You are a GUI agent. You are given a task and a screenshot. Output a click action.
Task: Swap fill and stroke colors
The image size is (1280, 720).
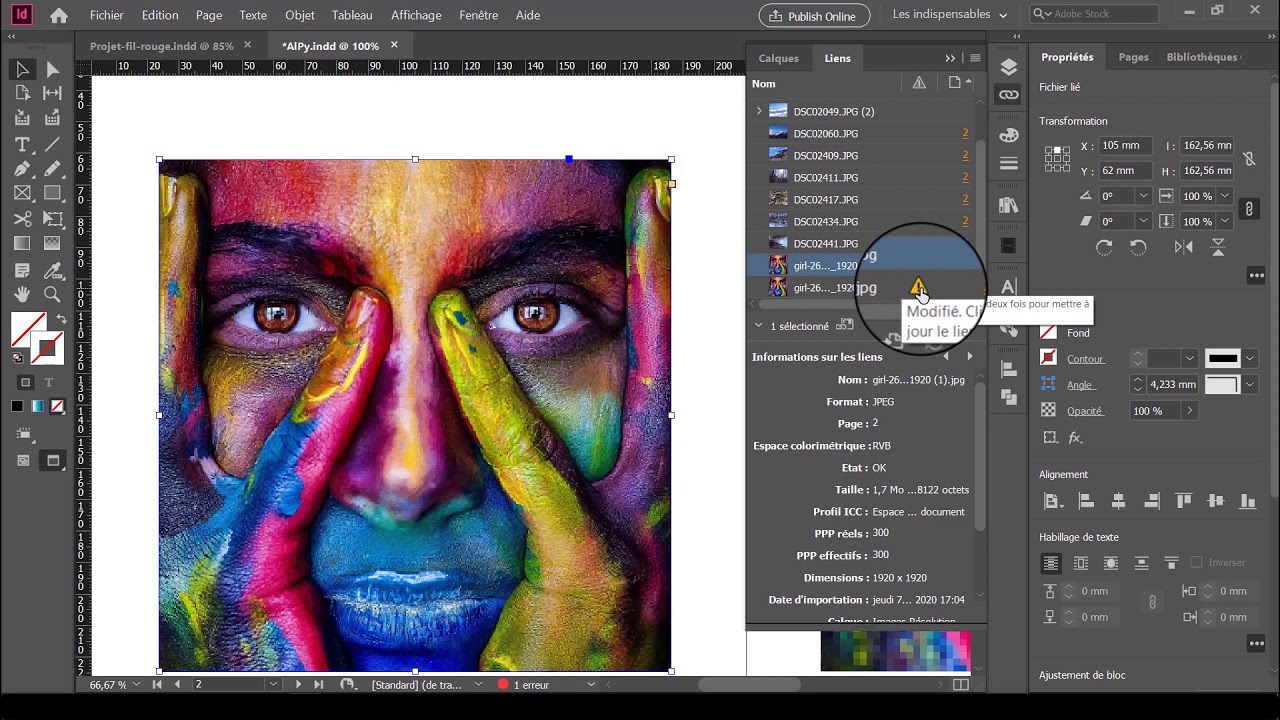[x=61, y=320]
